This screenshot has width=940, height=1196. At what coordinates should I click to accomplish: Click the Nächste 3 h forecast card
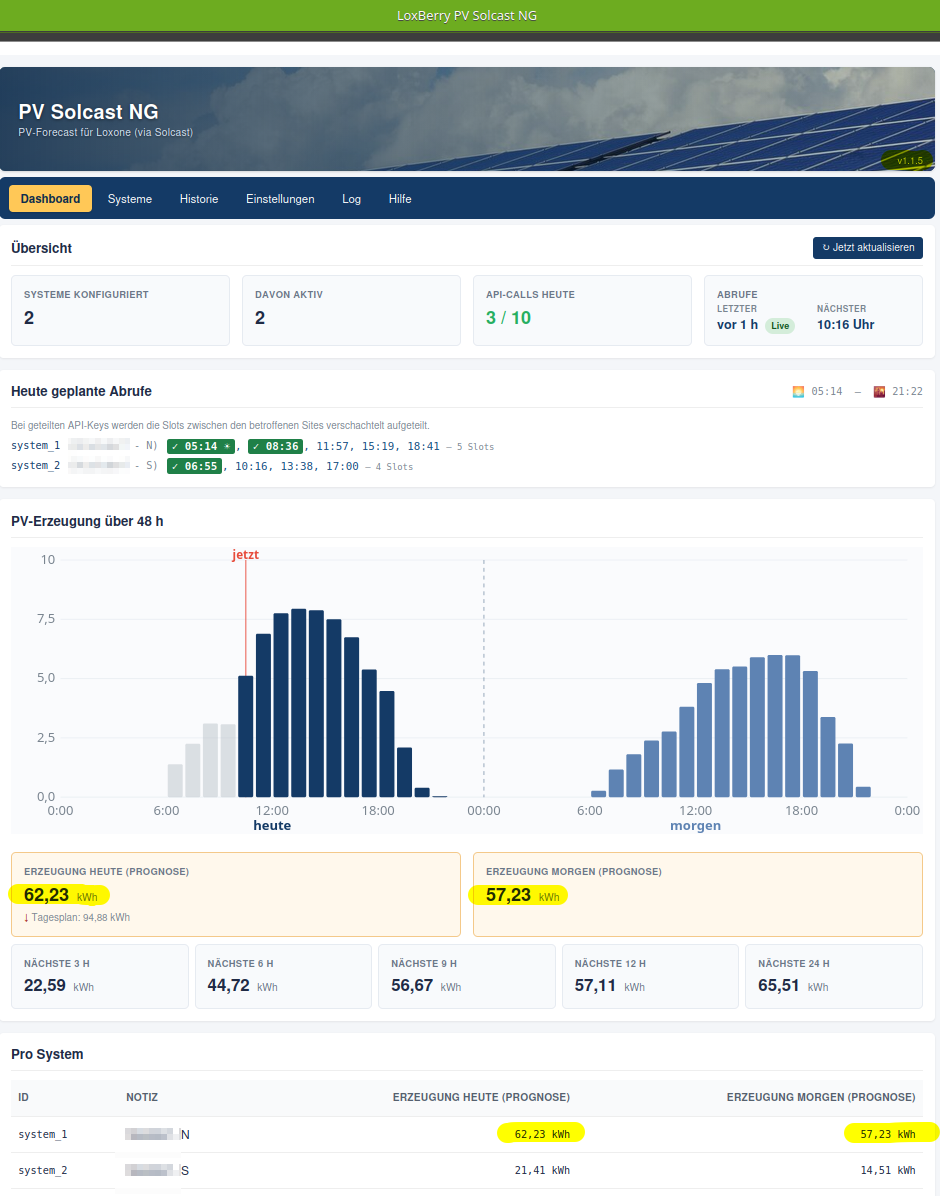(x=100, y=976)
